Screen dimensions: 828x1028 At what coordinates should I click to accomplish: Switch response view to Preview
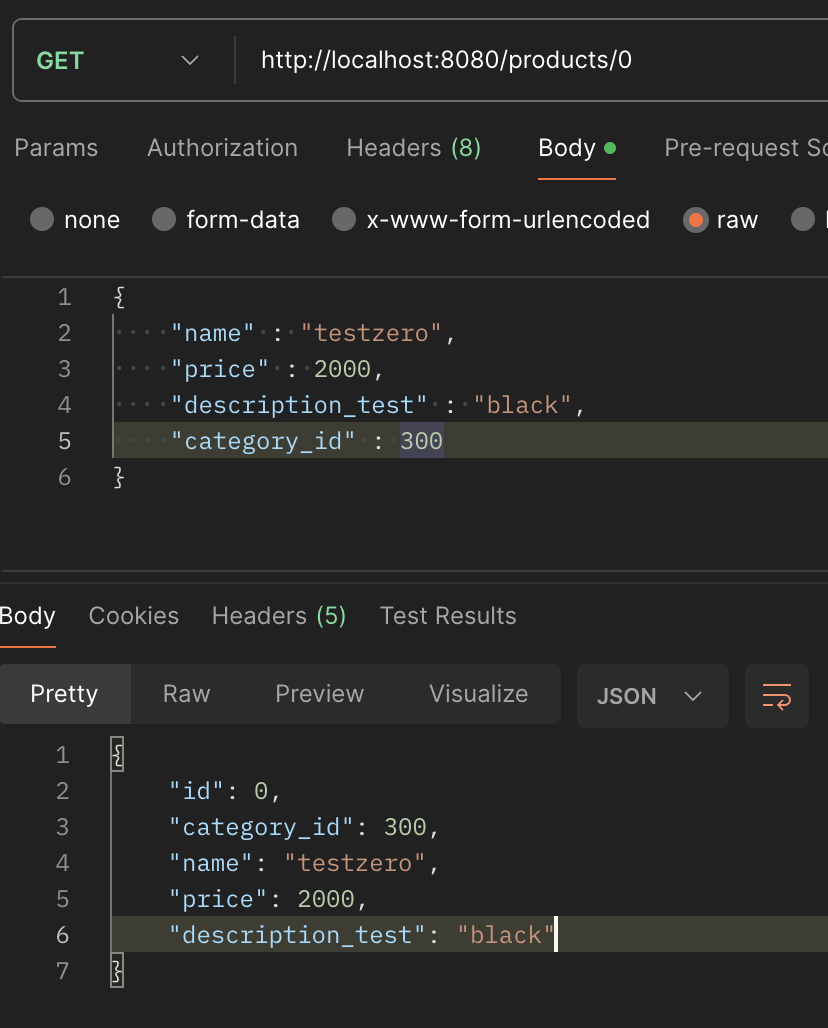[320, 694]
